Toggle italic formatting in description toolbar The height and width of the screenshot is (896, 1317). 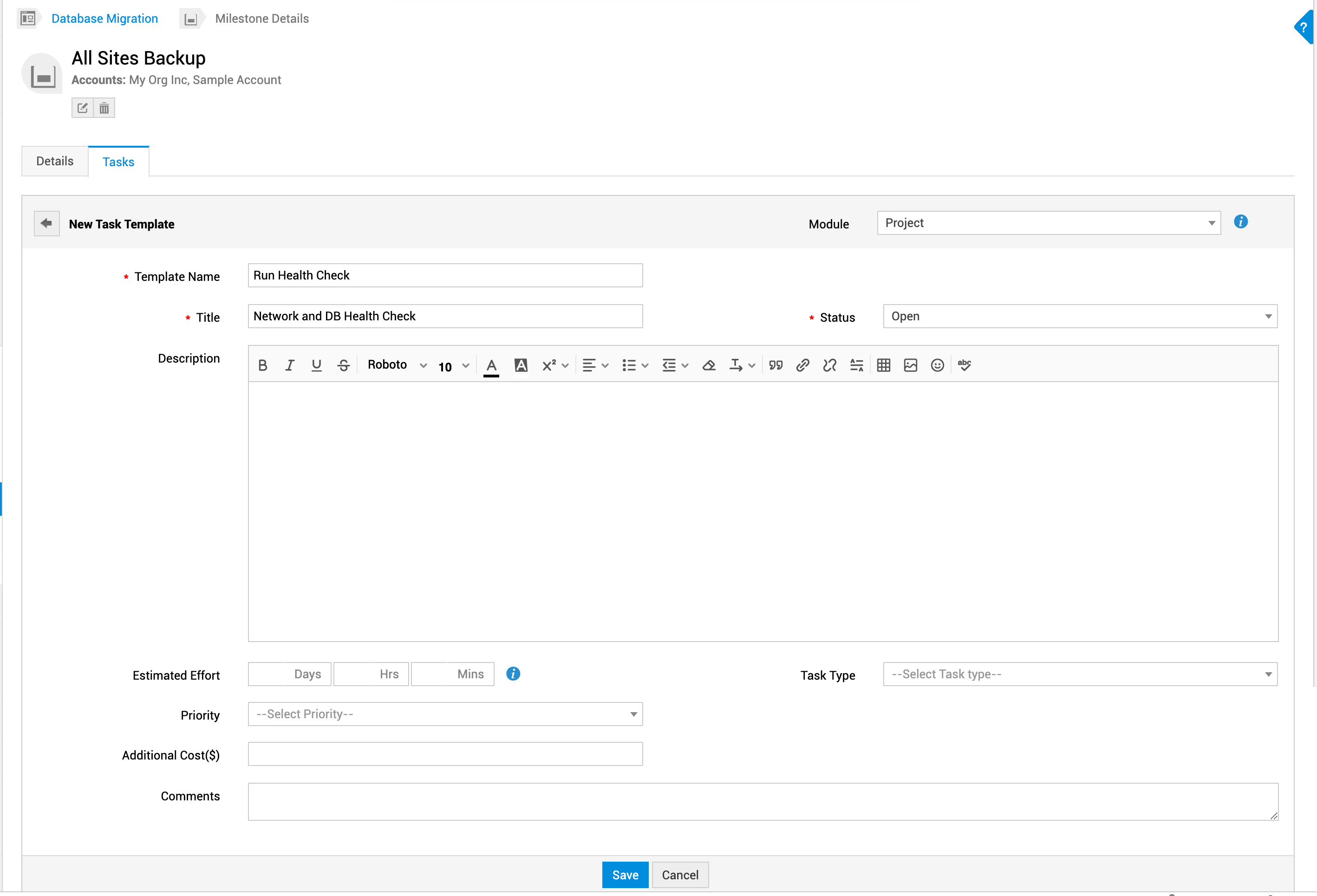click(290, 365)
